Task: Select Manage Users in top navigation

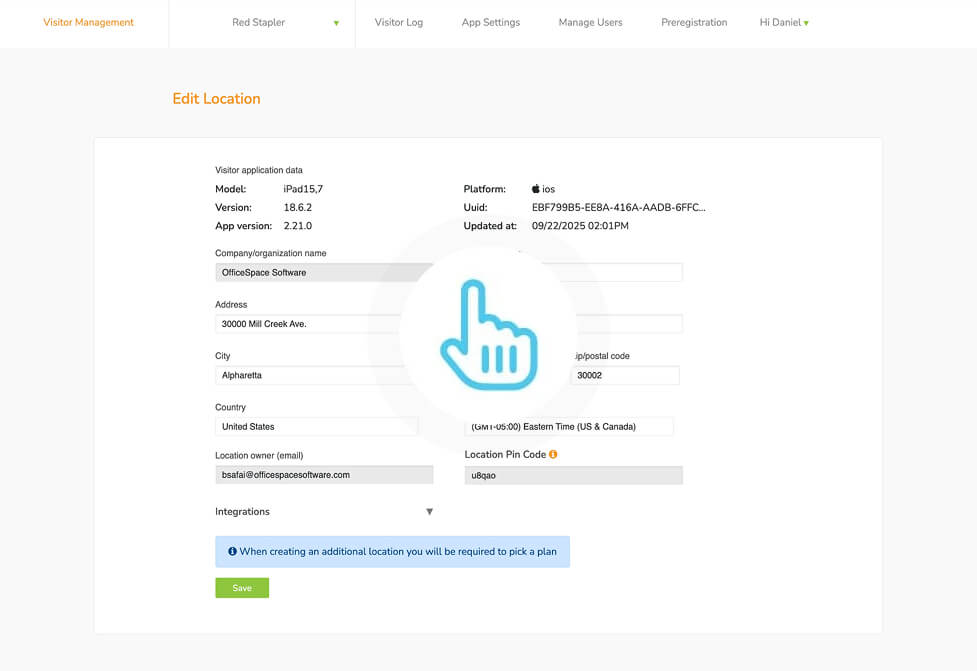Action: pos(590,23)
